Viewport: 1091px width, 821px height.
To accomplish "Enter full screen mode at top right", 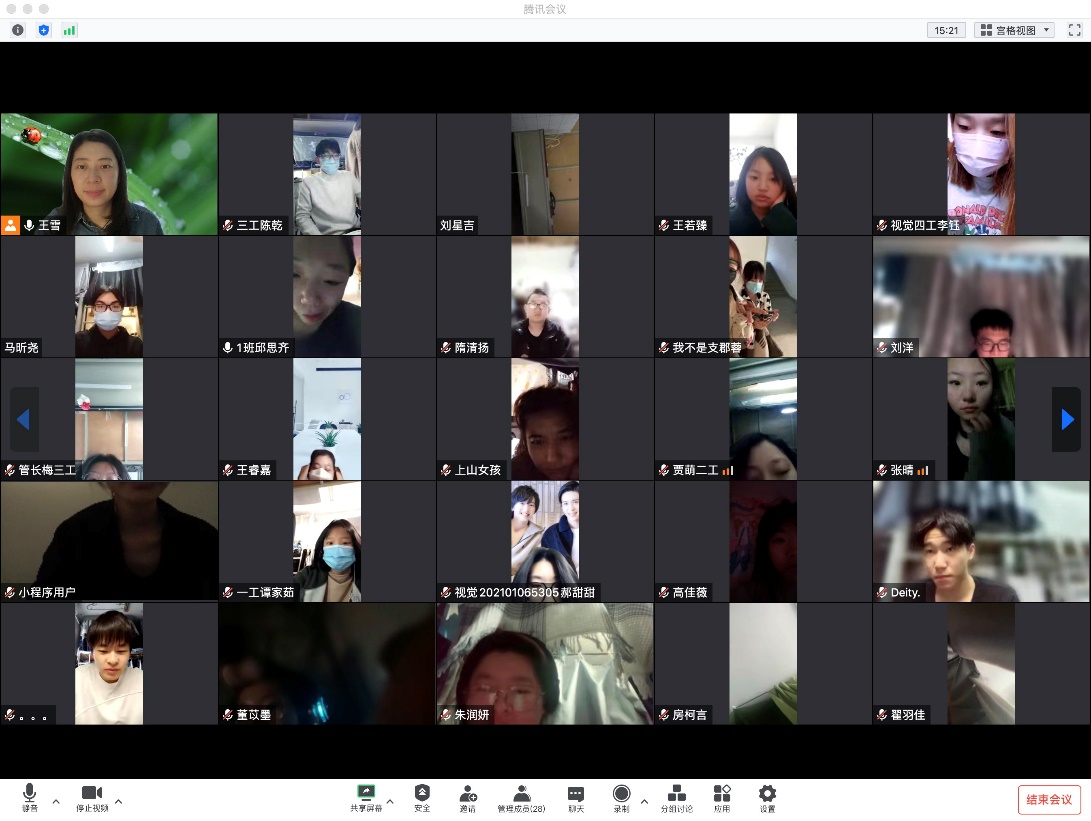I will coord(1075,30).
